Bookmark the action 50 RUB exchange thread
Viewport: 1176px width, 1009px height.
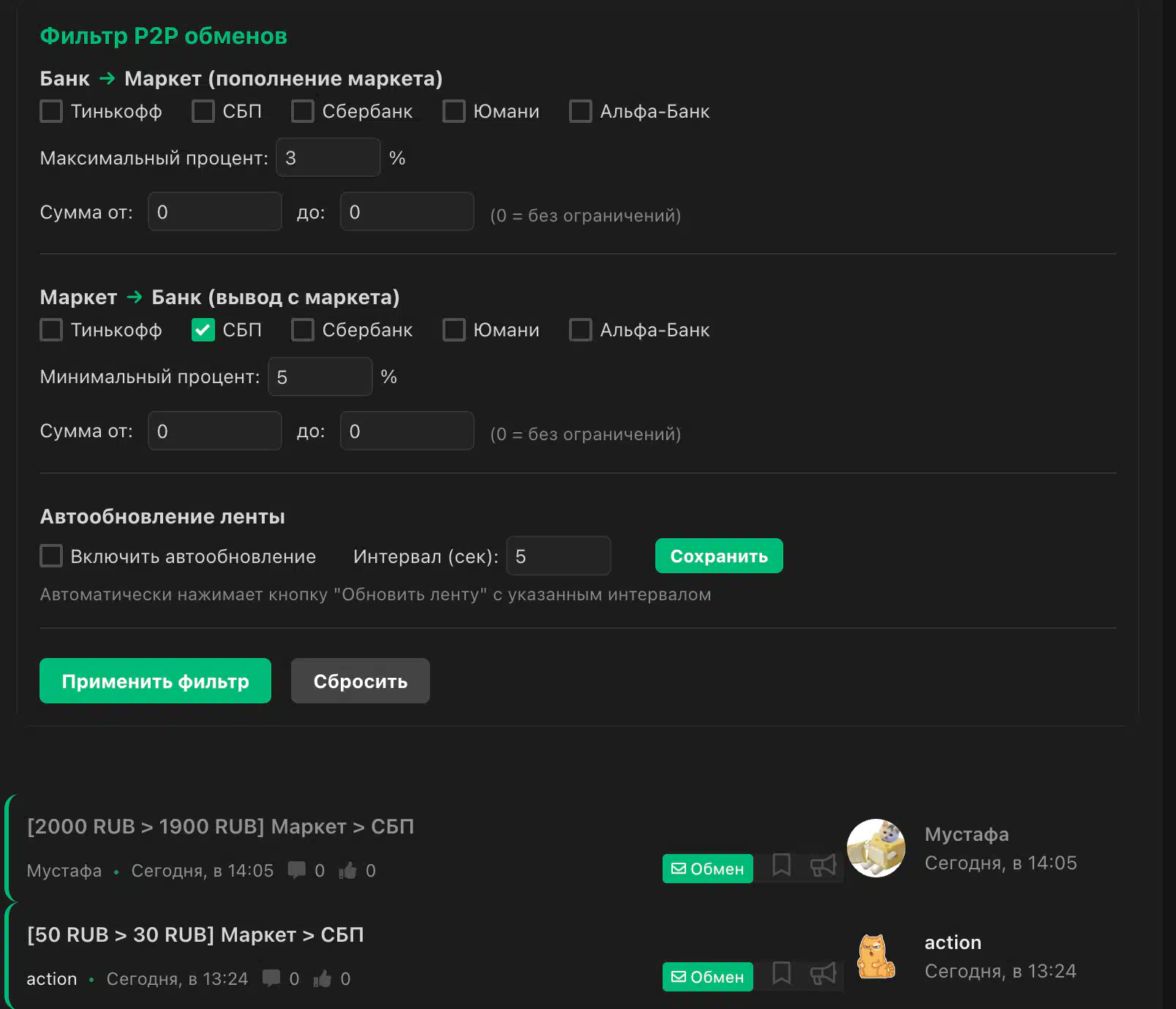coord(781,975)
